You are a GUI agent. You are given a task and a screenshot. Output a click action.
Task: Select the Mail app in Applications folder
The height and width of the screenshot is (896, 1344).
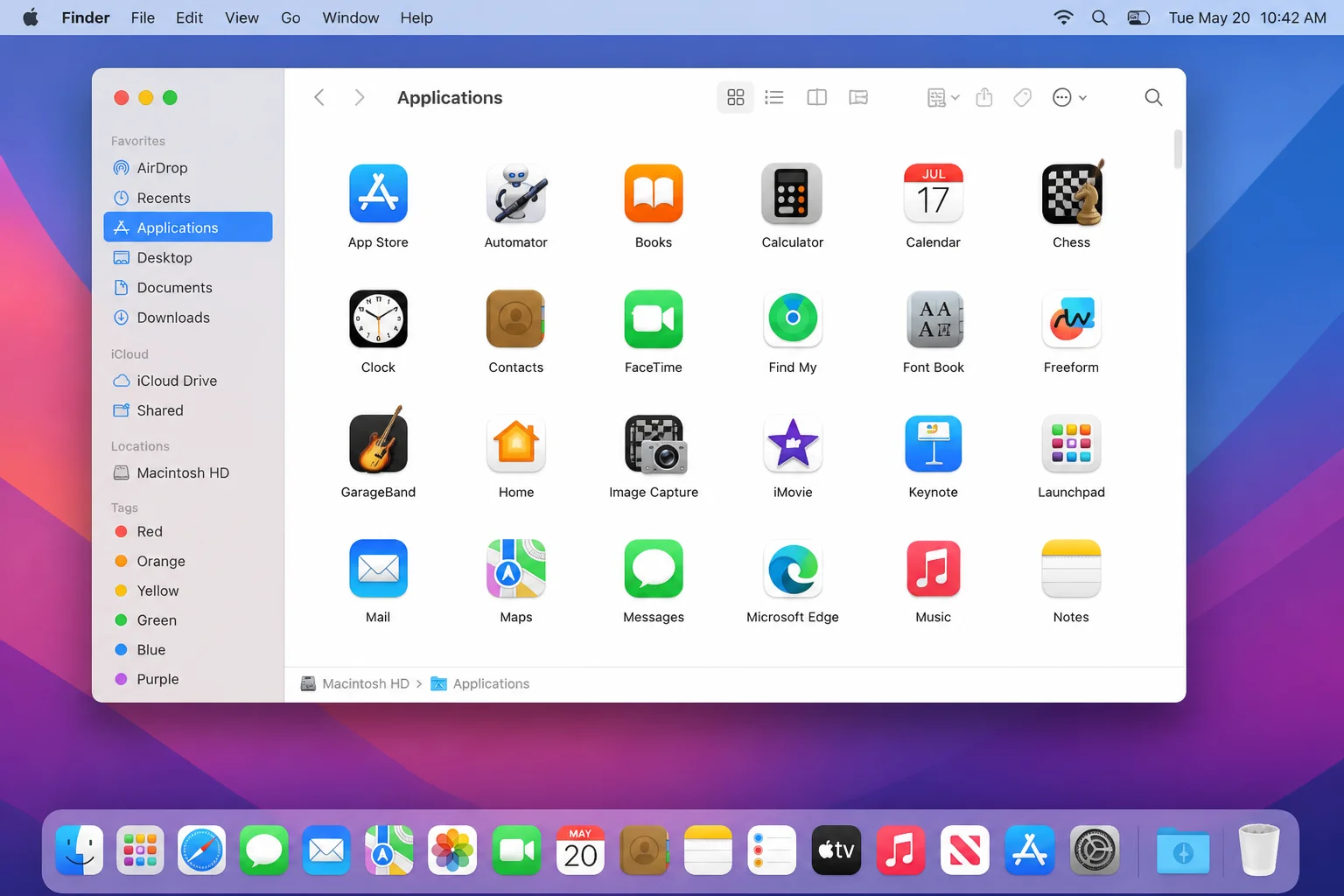tap(378, 569)
